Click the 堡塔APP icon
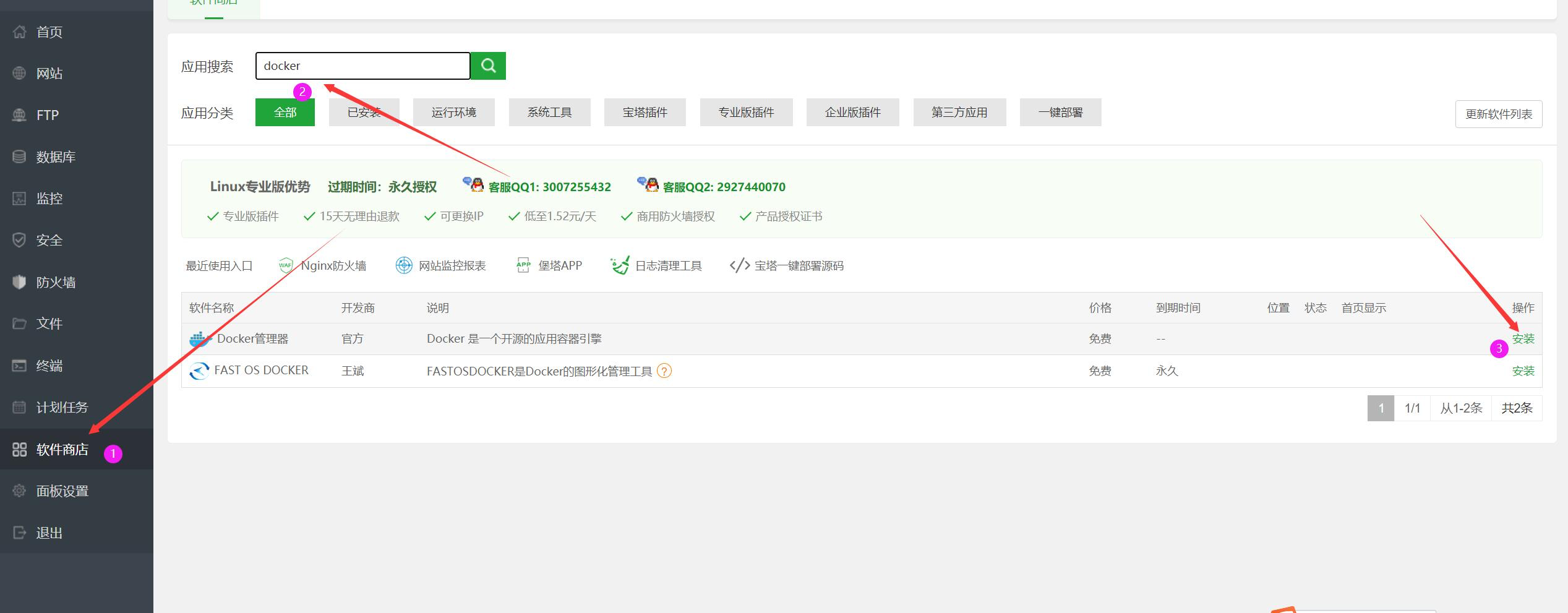 (523, 265)
